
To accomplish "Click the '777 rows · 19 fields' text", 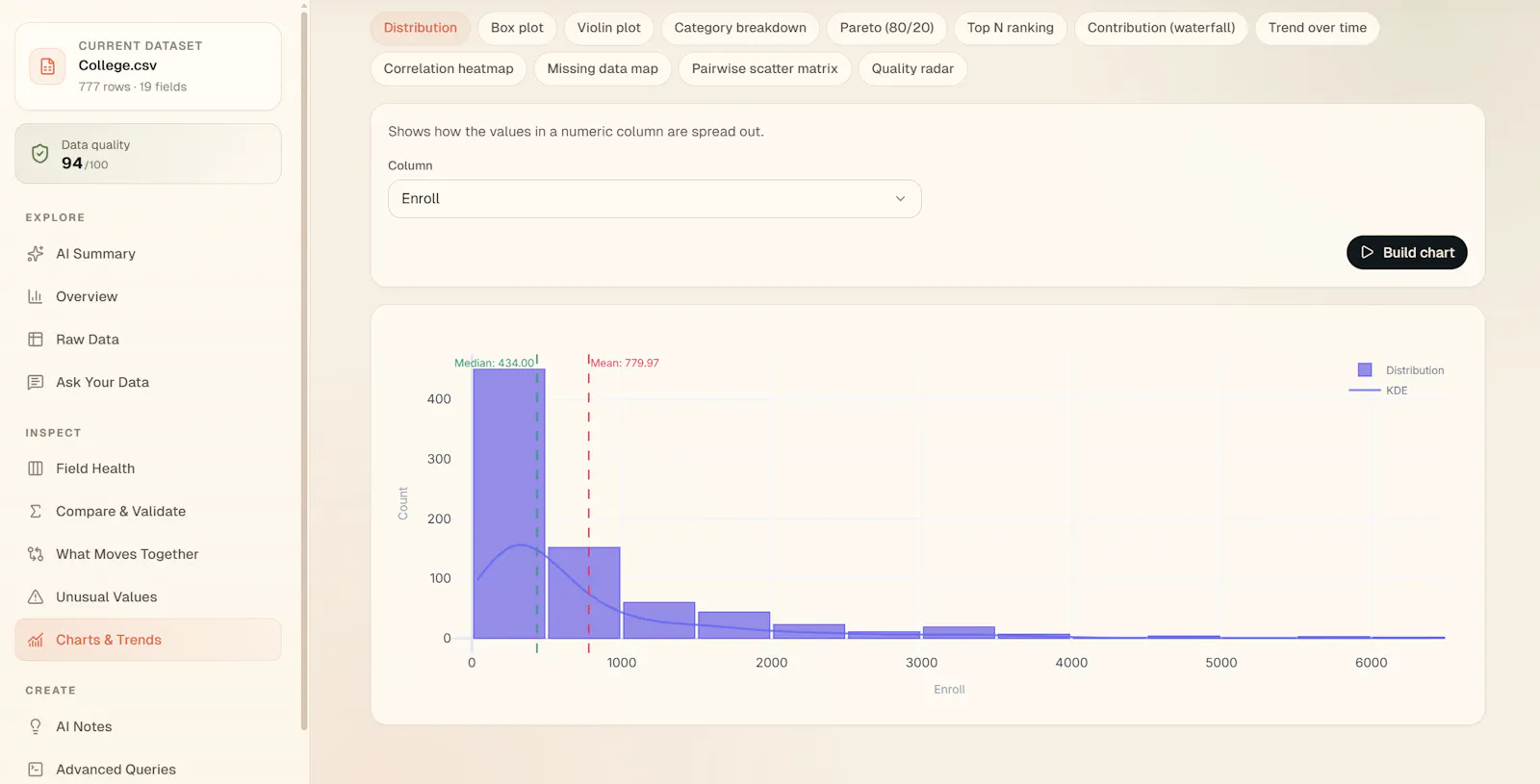I will [x=133, y=87].
